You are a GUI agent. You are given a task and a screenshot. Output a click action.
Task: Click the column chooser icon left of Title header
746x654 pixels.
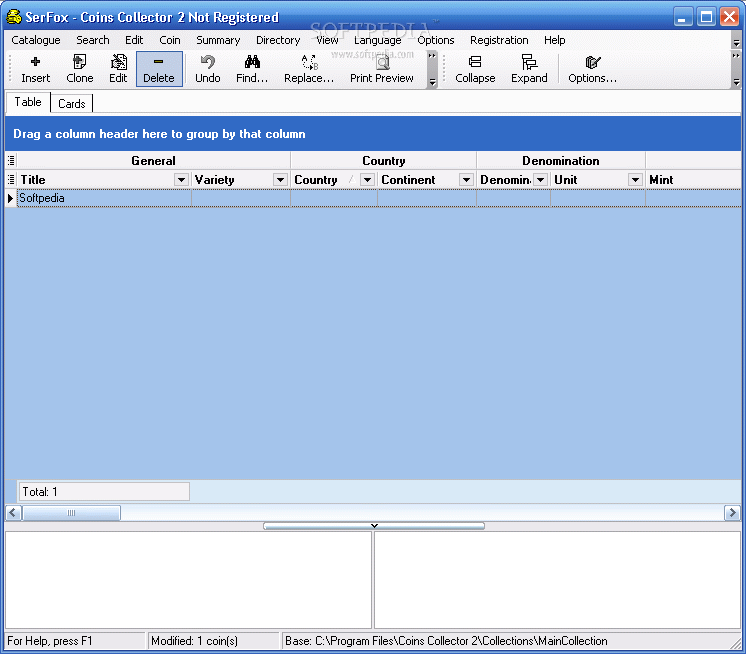click(x=11, y=179)
